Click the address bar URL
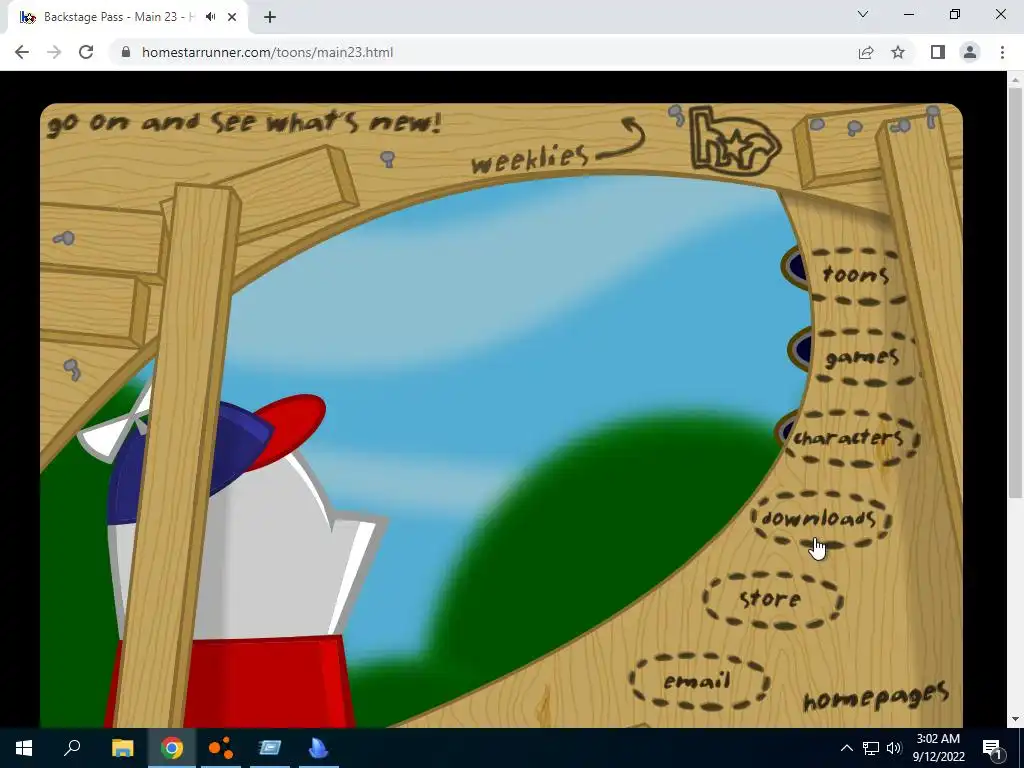The image size is (1024, 768). tap(267, 52)
